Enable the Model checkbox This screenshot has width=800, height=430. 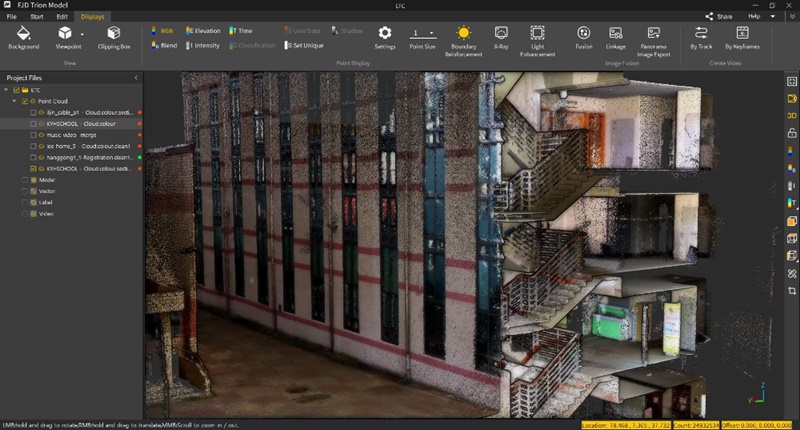point(24,180)
